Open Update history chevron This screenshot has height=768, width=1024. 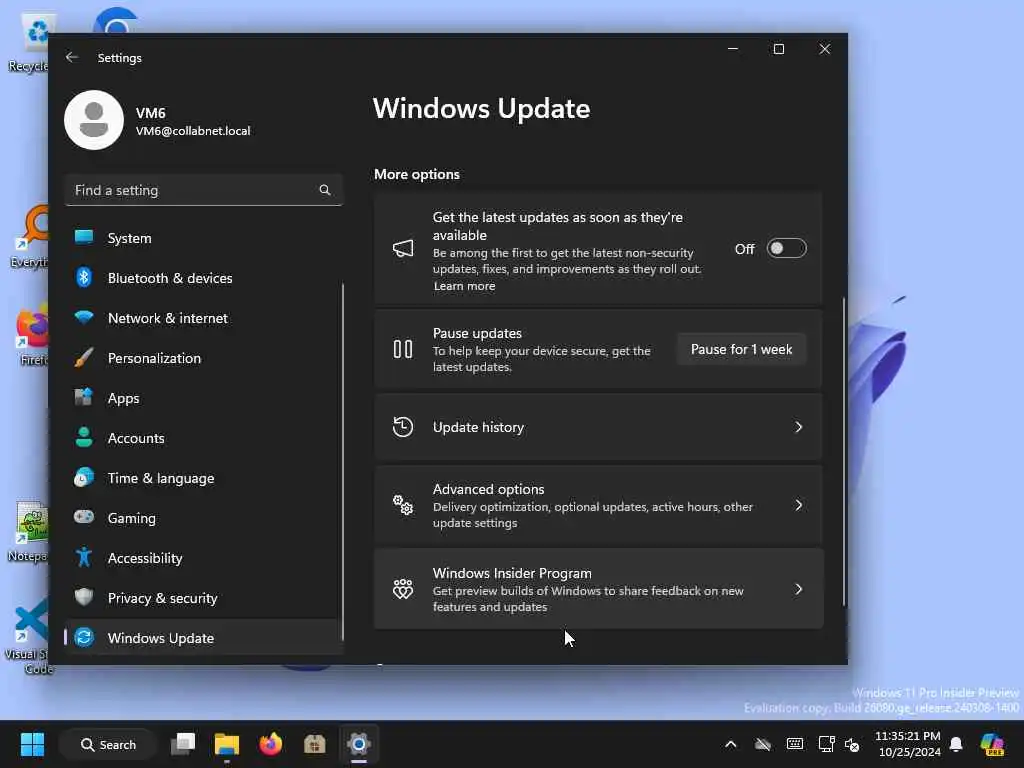[x=798, y=427]
